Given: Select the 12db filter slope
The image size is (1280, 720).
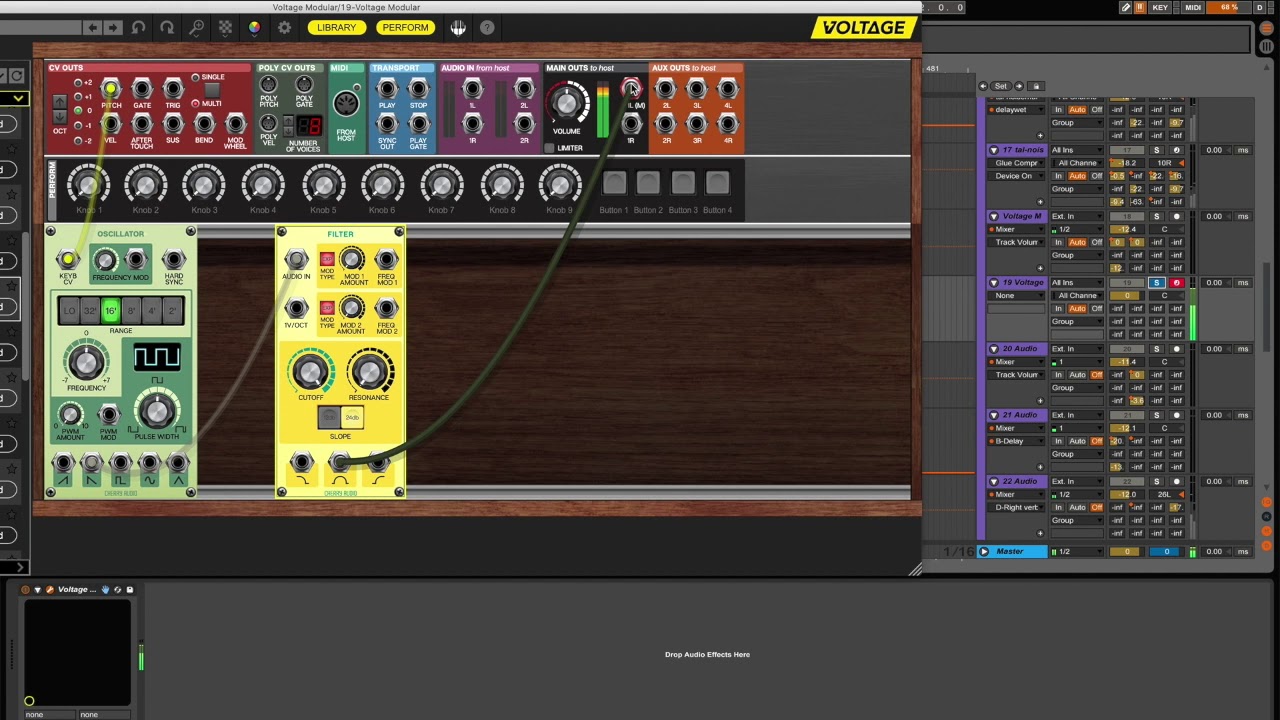Looking at the screenshot, I should [x=328, y=417].
